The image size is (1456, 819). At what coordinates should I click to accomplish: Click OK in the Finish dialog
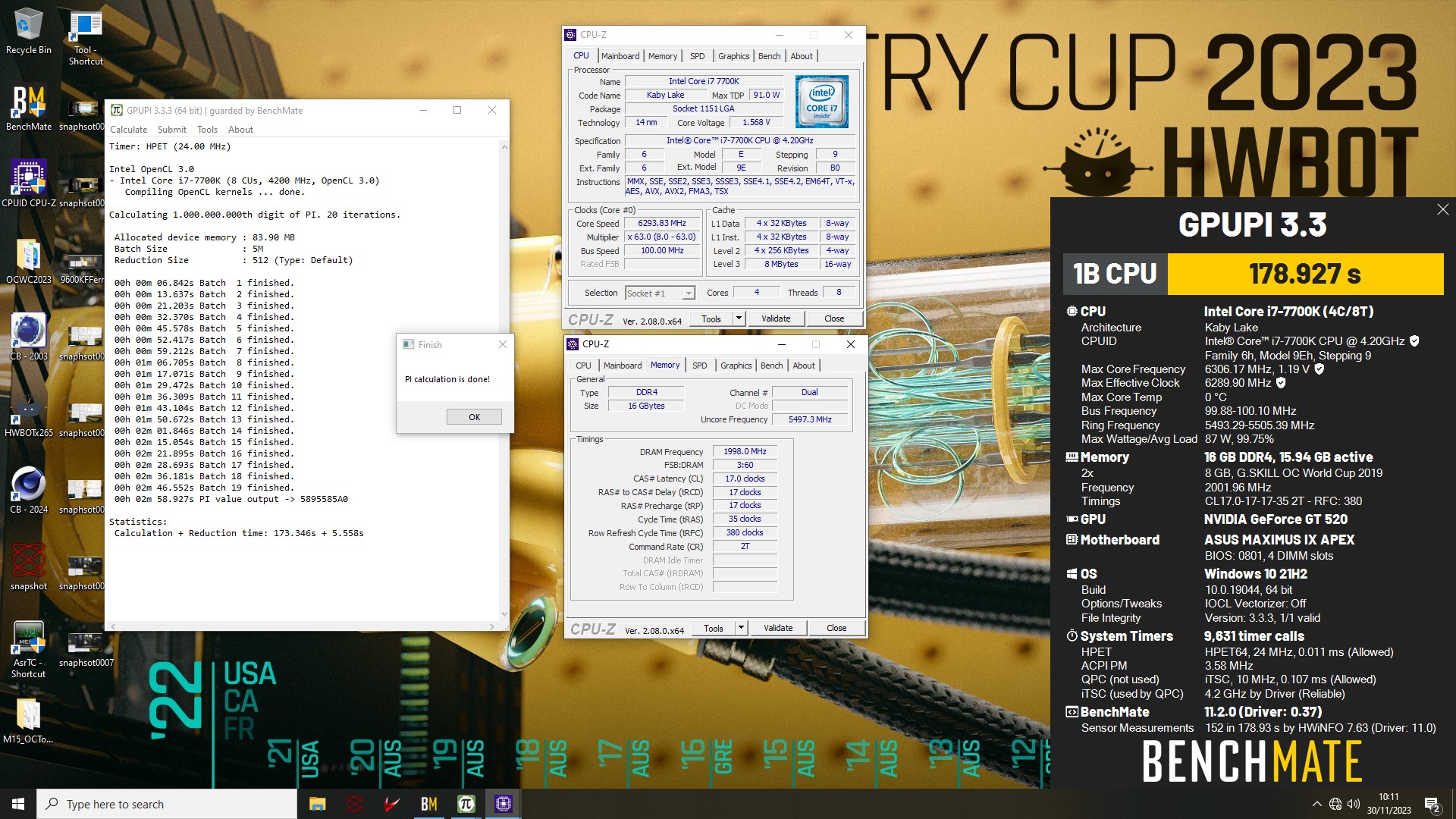point(474,417)
